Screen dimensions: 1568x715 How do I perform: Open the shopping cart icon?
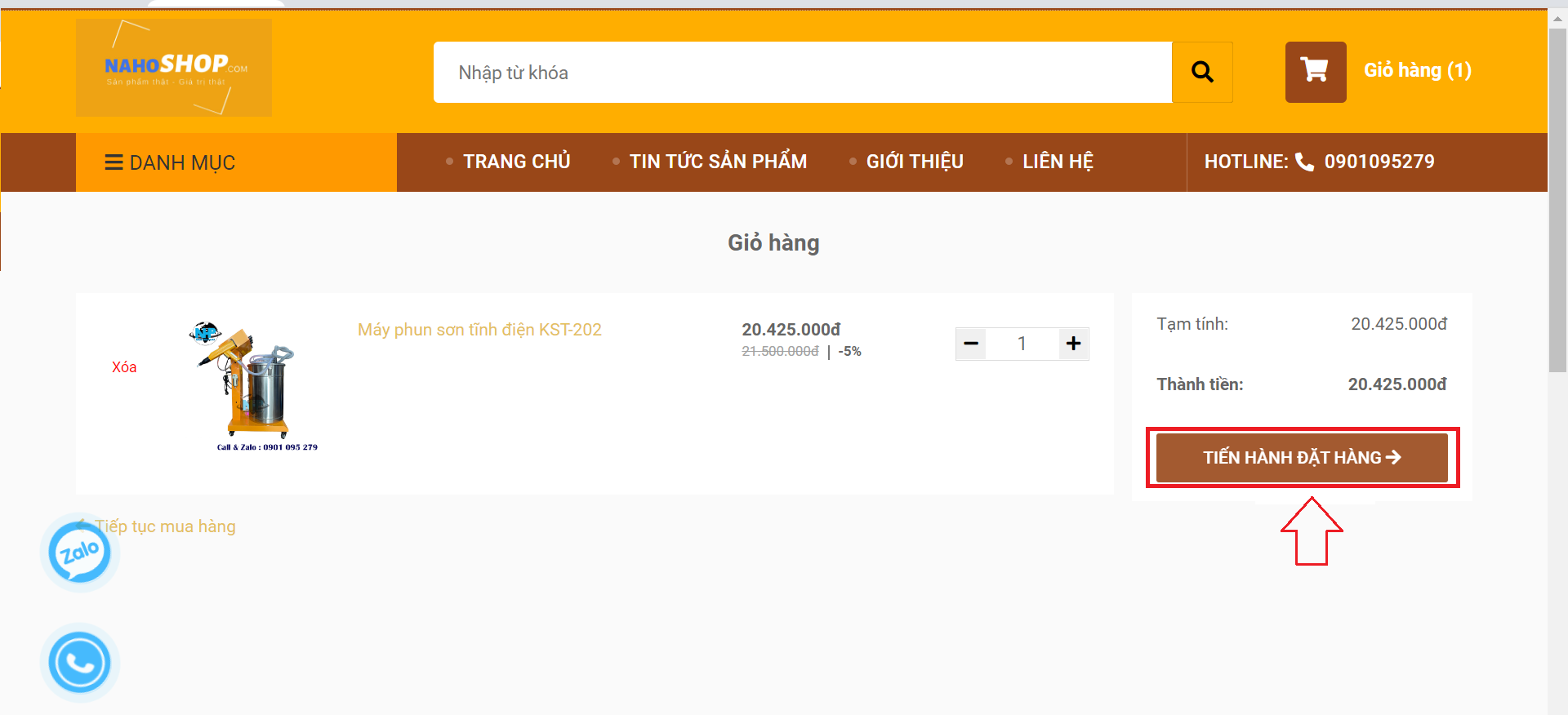pyautogui.click(x=1315, y=72)
